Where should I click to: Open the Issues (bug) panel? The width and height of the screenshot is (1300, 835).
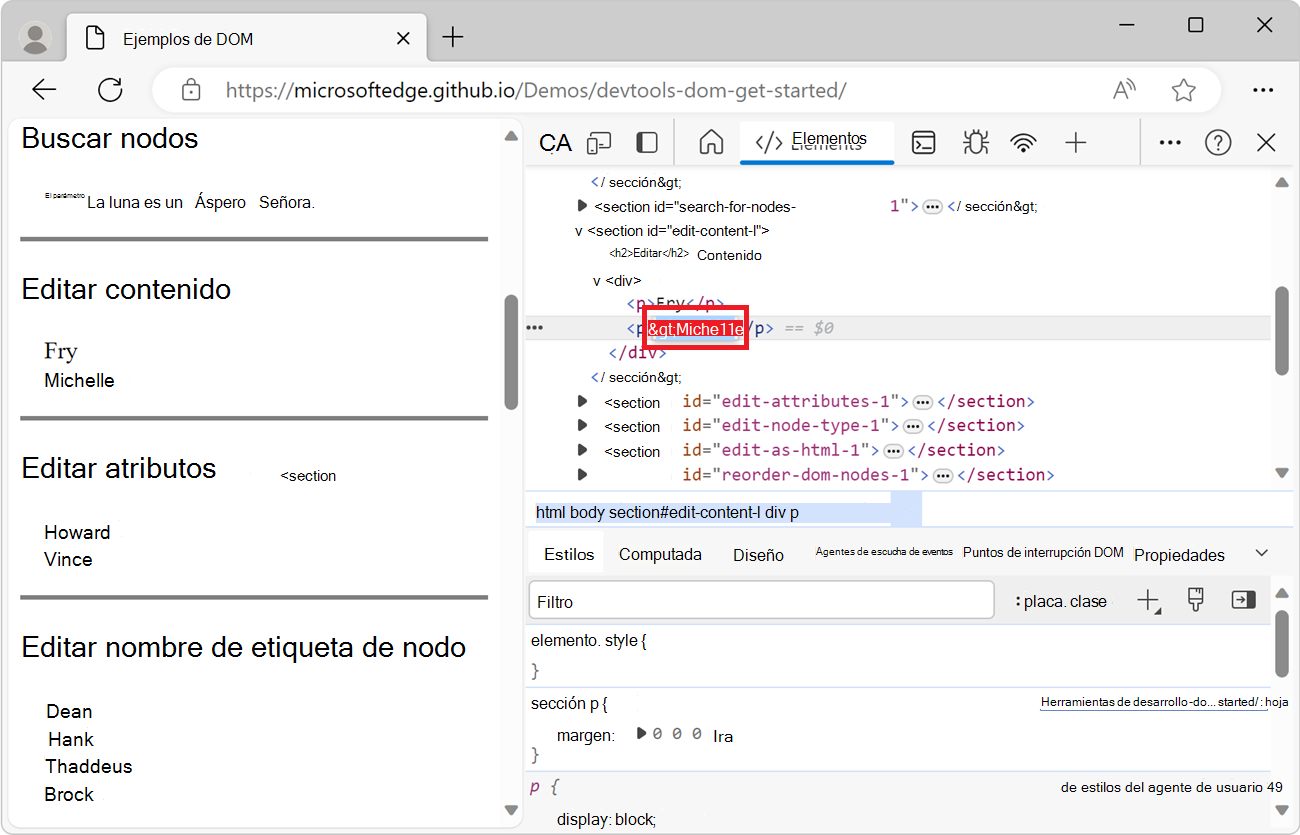pos(975,142)
